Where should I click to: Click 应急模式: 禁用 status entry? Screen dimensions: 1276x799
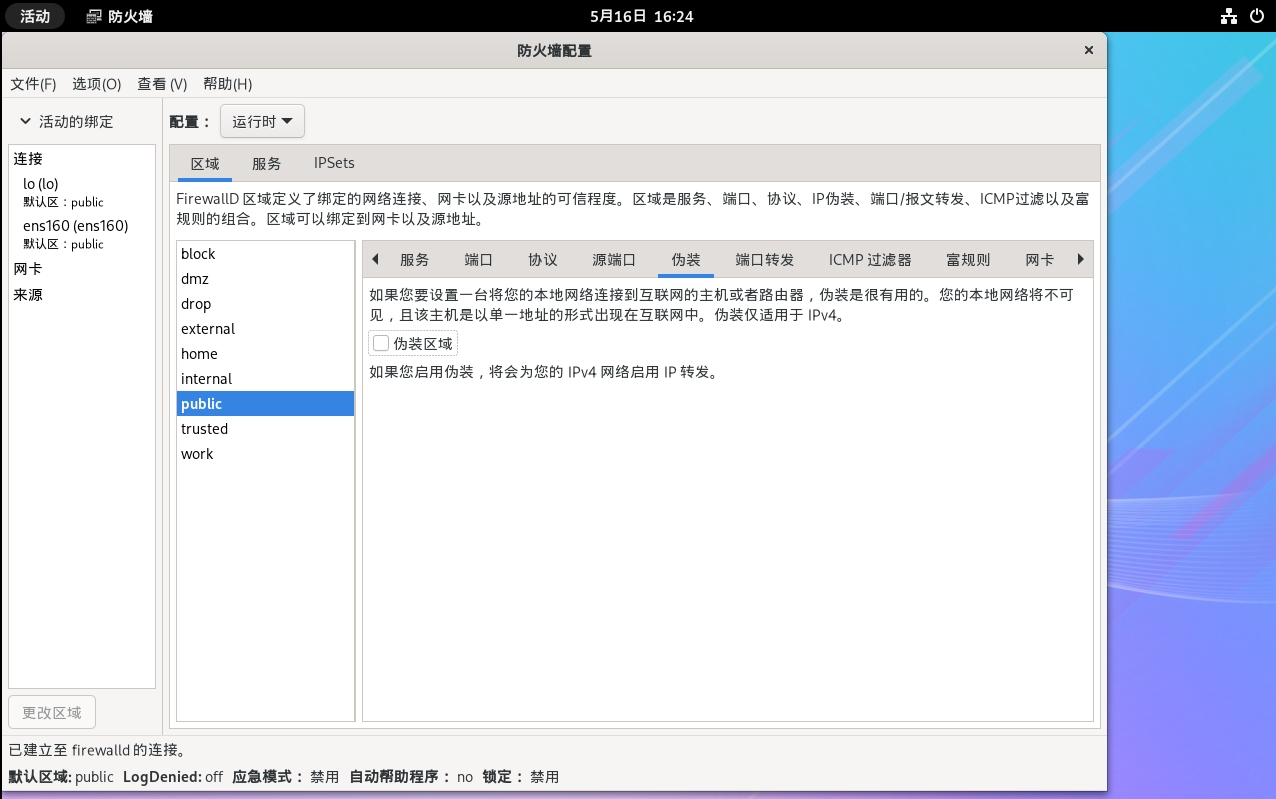click(x=285, y=777)
